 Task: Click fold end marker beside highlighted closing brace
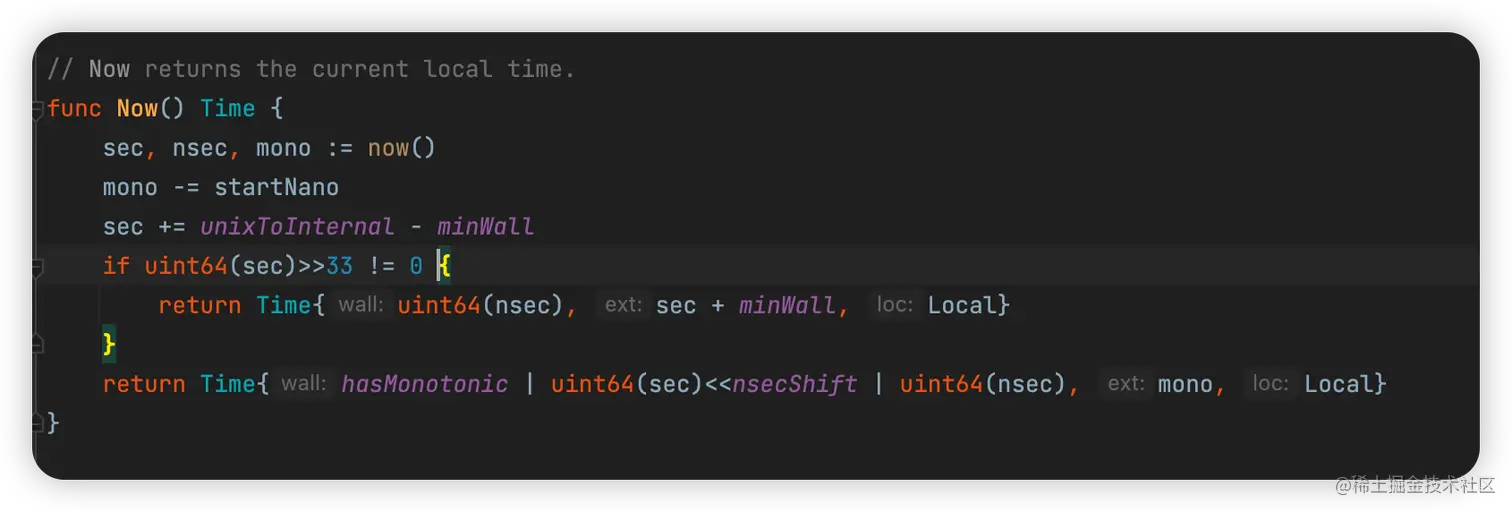coord(38,345)
